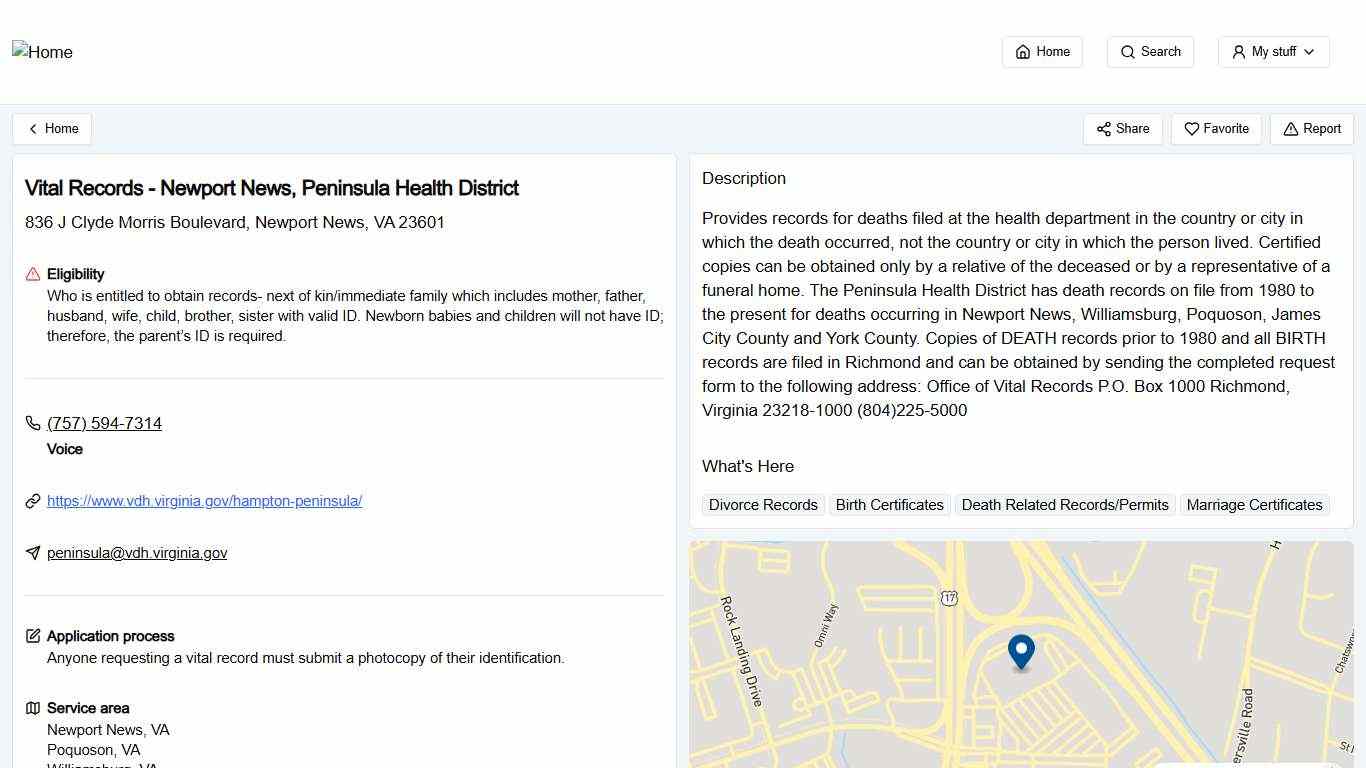Click the map pin marker on the map

(x=1020, y=652)
